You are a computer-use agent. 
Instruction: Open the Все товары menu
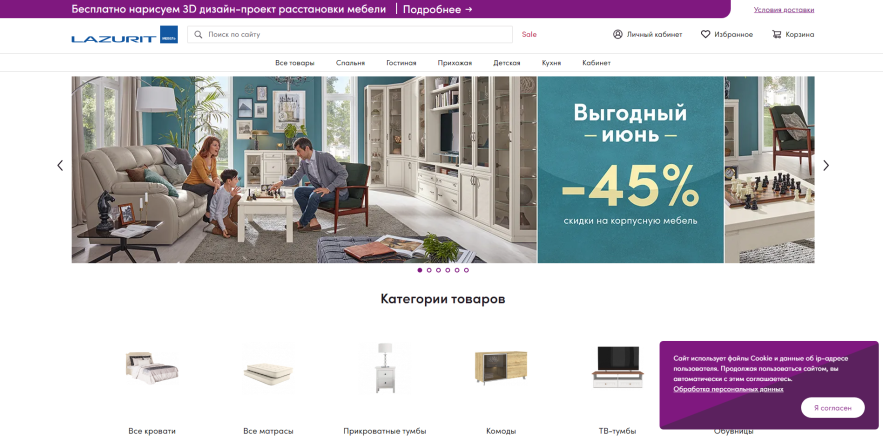click(295, 63)
